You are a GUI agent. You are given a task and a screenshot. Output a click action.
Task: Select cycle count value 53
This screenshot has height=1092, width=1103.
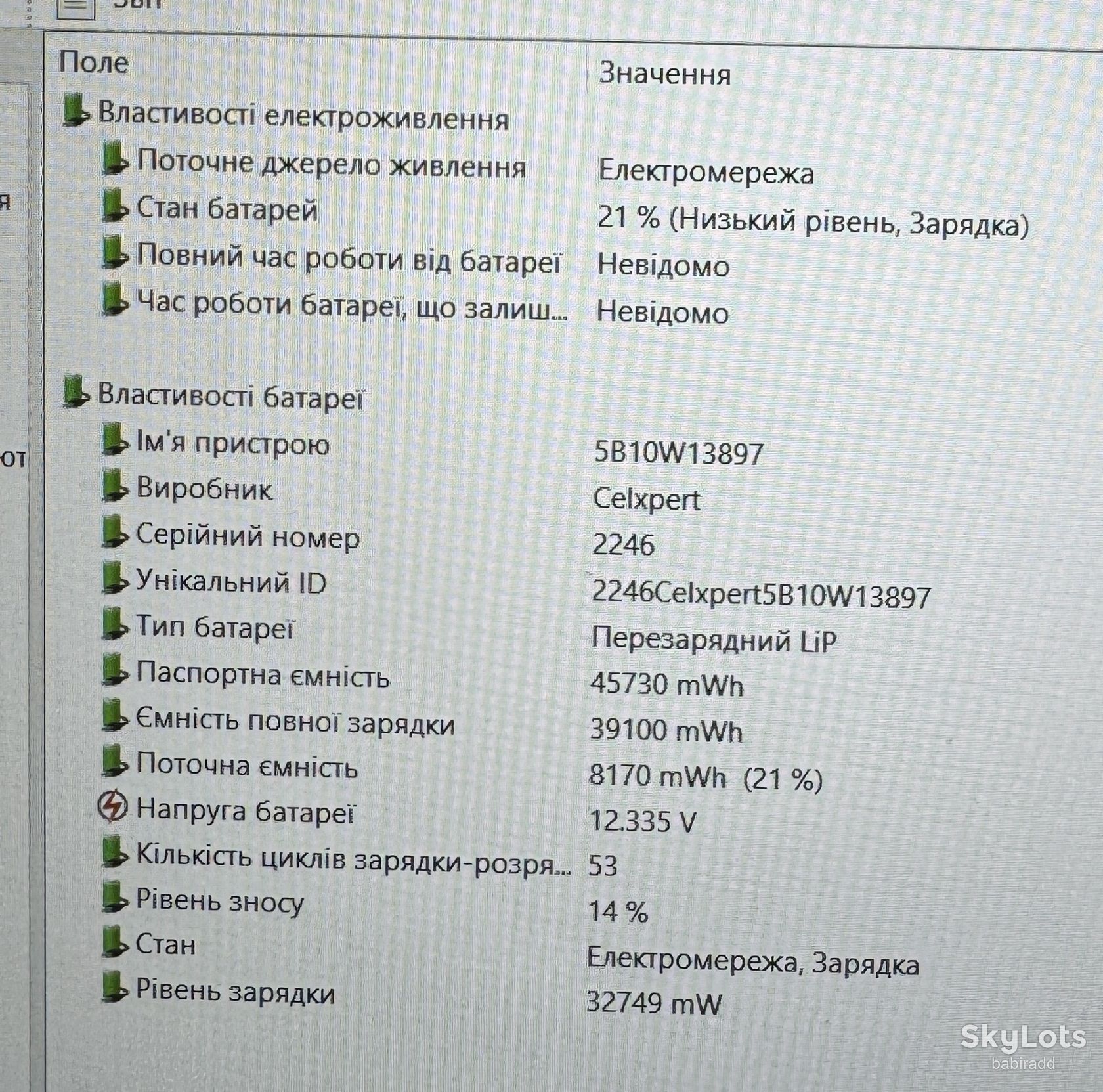coord(603,865)
